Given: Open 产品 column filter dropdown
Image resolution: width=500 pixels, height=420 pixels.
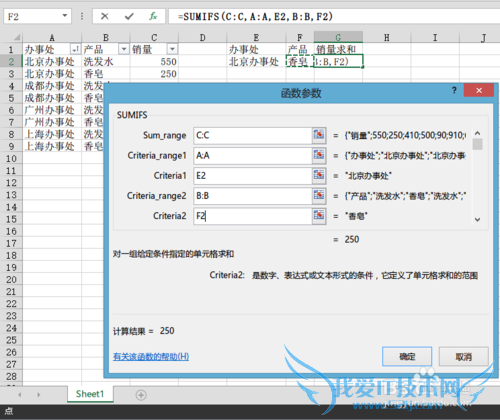Looking at the screenshot, I should 124,49.
